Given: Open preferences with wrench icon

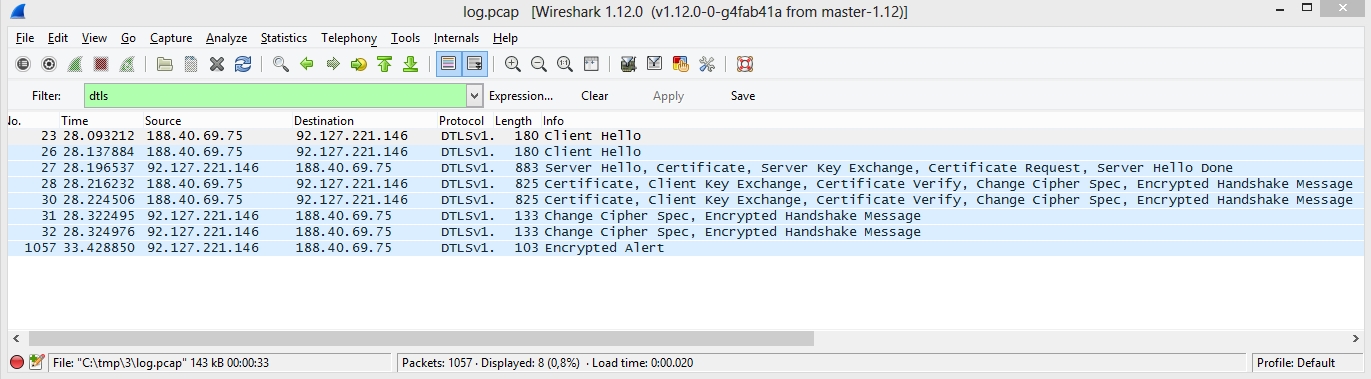Looking at the screenshot, I should [x=707, y=64].
